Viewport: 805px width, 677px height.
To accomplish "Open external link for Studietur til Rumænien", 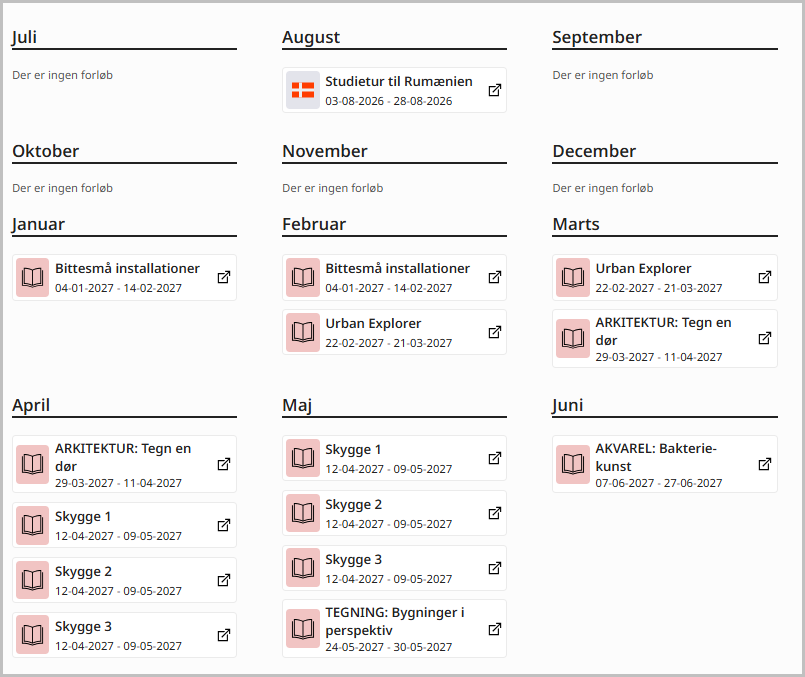I will click(x=494, y=90).
